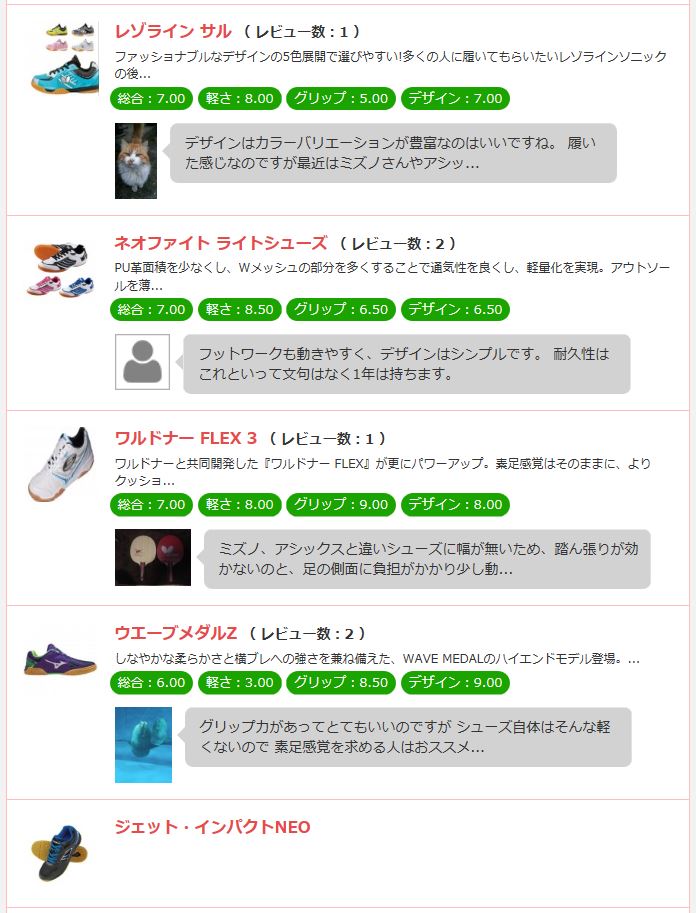Click the レゾライン サル shoe product image
This screenshot has height=913, width=696.
(x=63, y=57)
